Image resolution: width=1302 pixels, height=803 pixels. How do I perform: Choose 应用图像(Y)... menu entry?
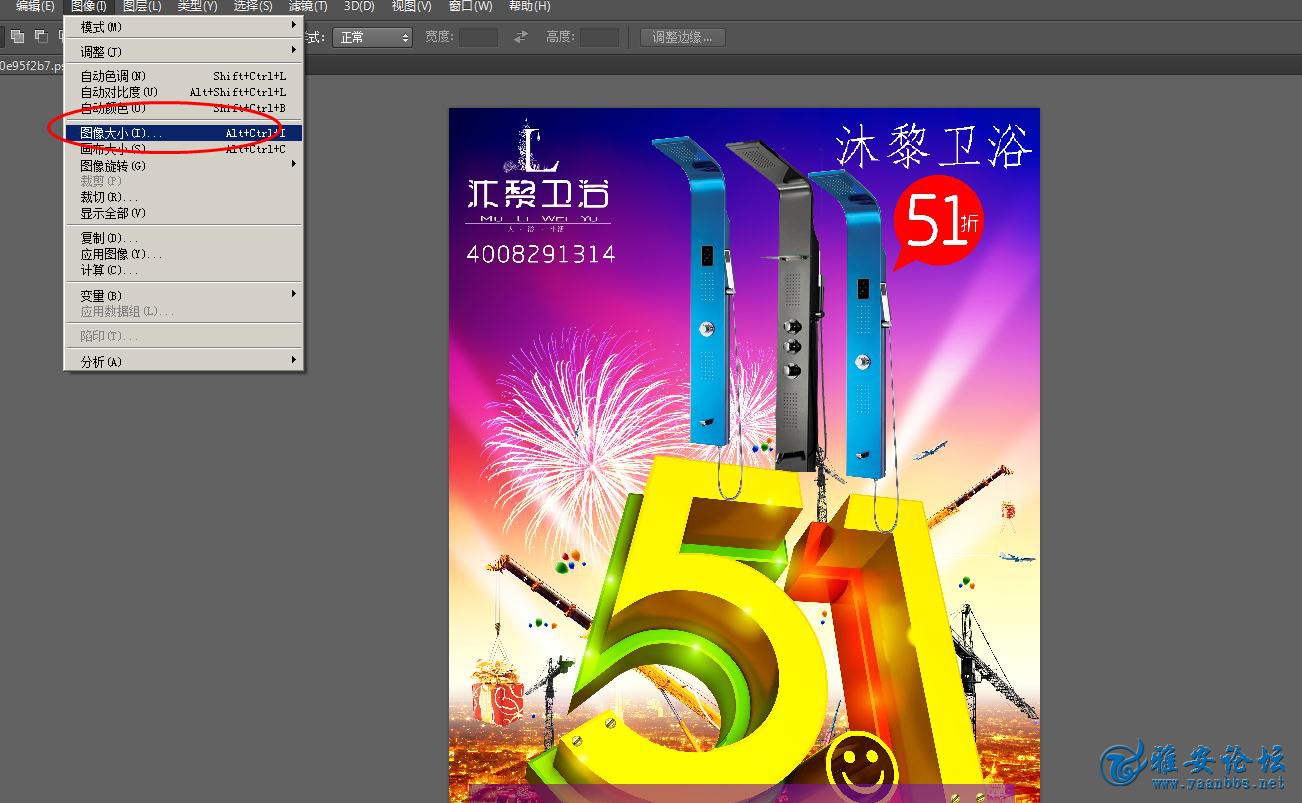184,254
